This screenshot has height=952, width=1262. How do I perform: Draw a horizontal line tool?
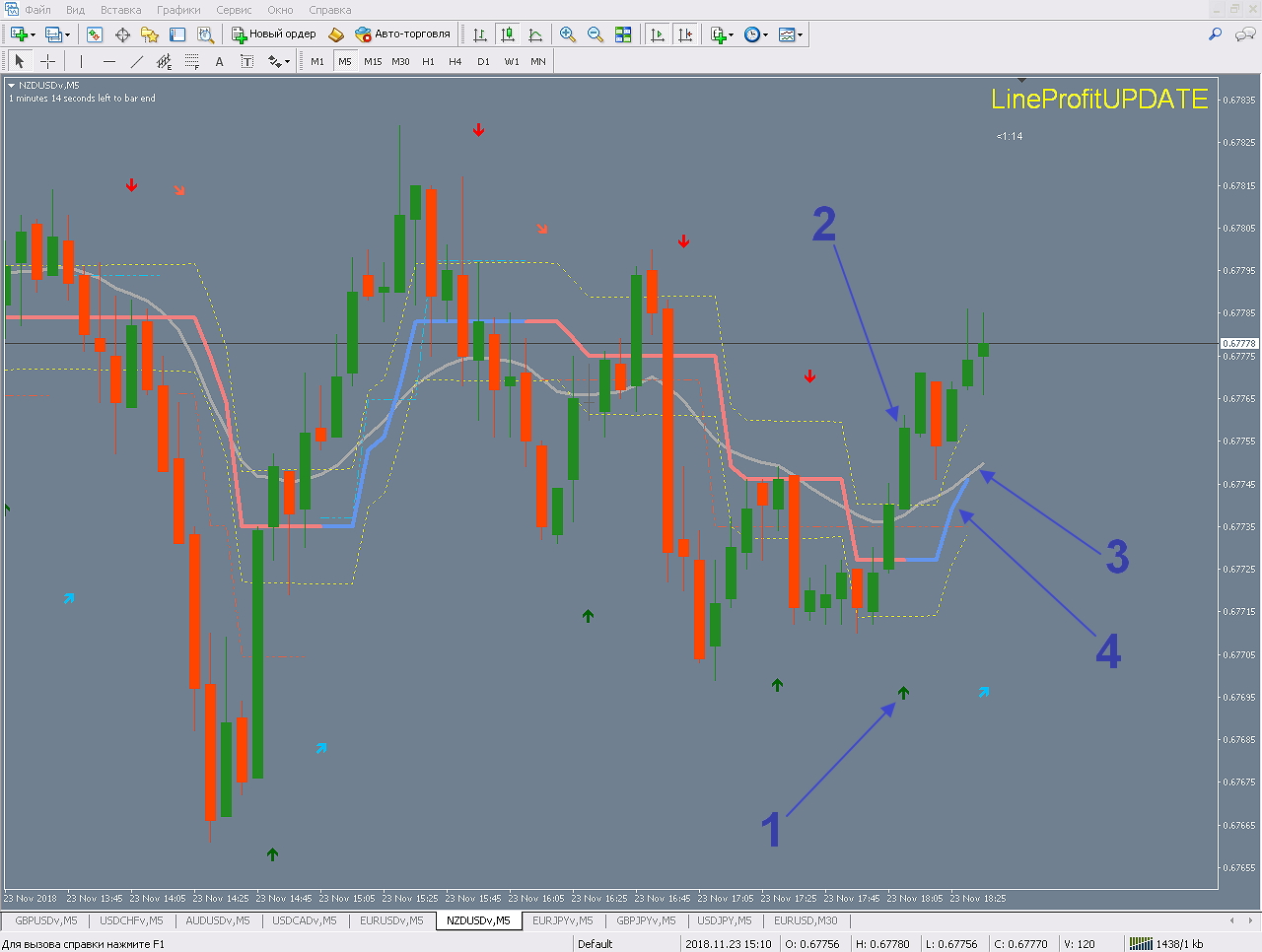[x=108, y=61]
